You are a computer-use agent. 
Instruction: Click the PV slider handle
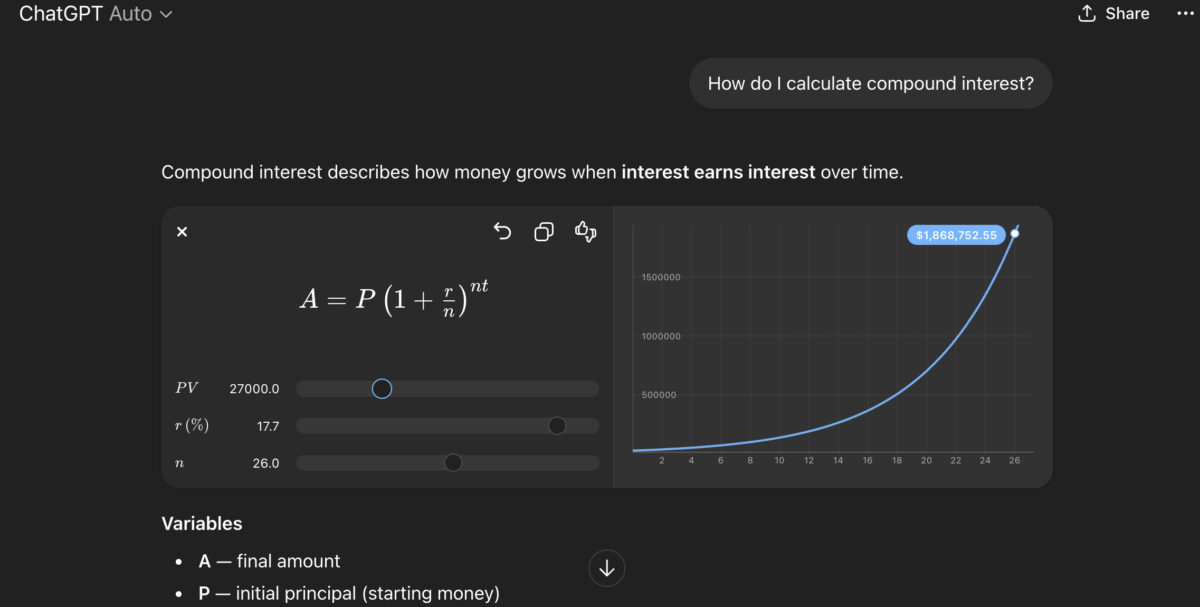coord(381,389)
